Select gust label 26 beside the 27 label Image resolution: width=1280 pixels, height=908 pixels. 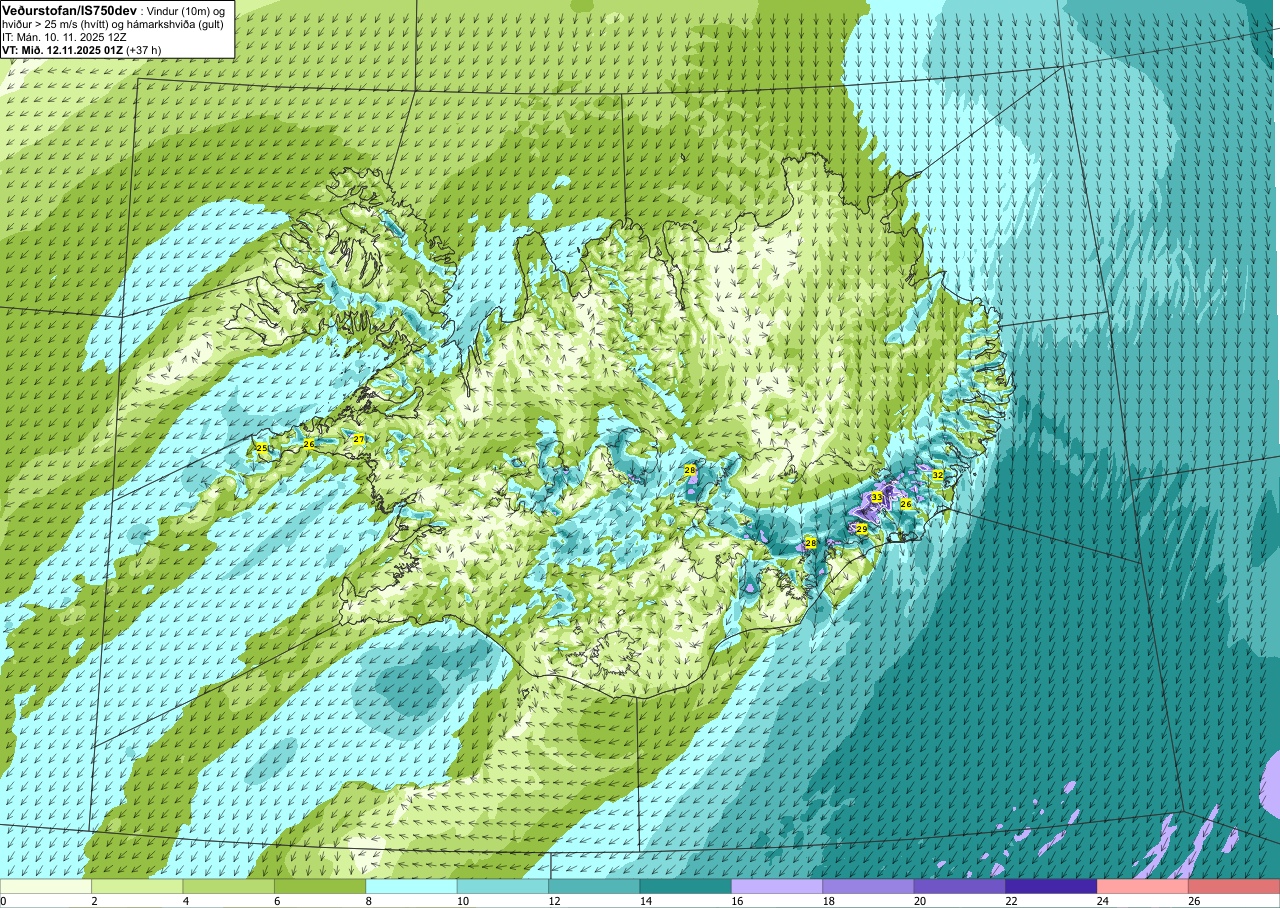tap(309, 444)
